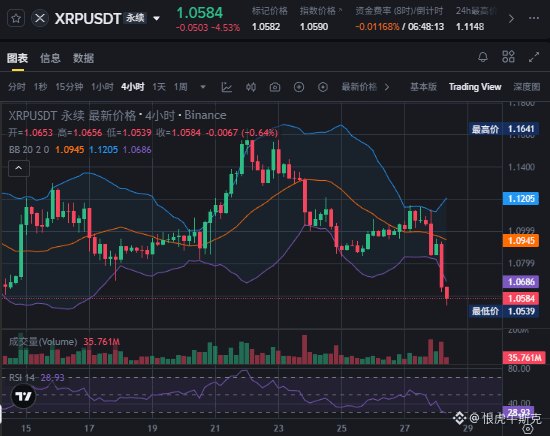Collapse indicator legend with chevron button
The height and width of the screenshot is (436, 550).
pyautogui.click(x=19, y=168)
